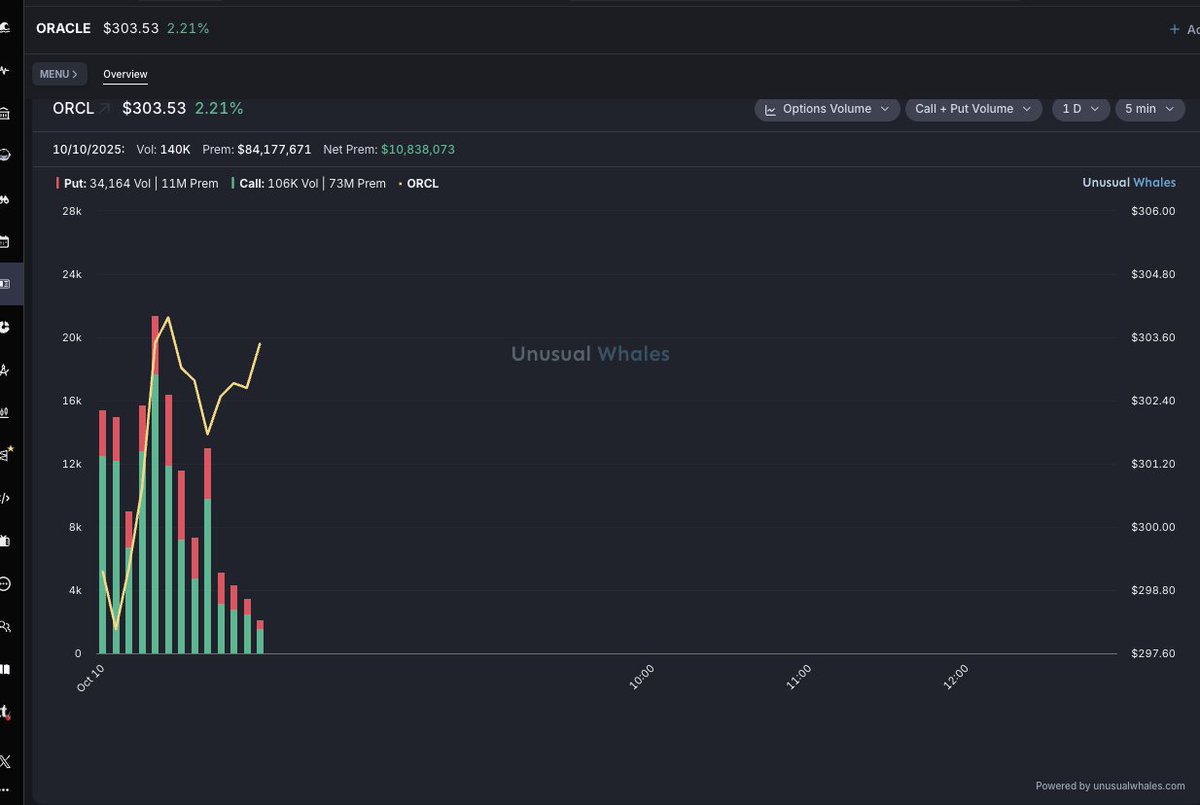This screenshot has height=805, width=1200.
Task: Click the code brackets icon in sidebar
Action: tap(5, 498)
